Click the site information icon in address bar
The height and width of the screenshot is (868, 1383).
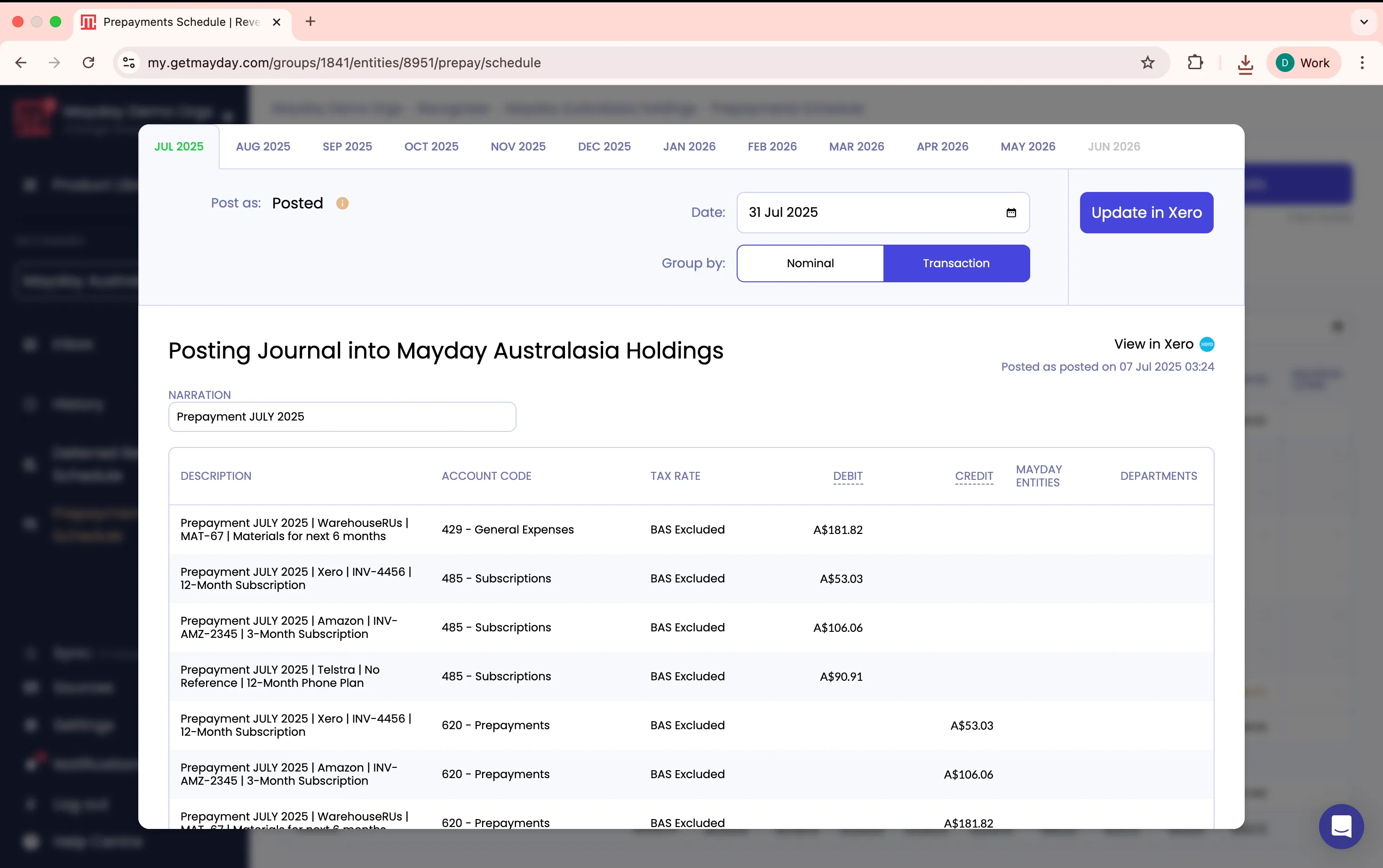[x=129, y=63]
